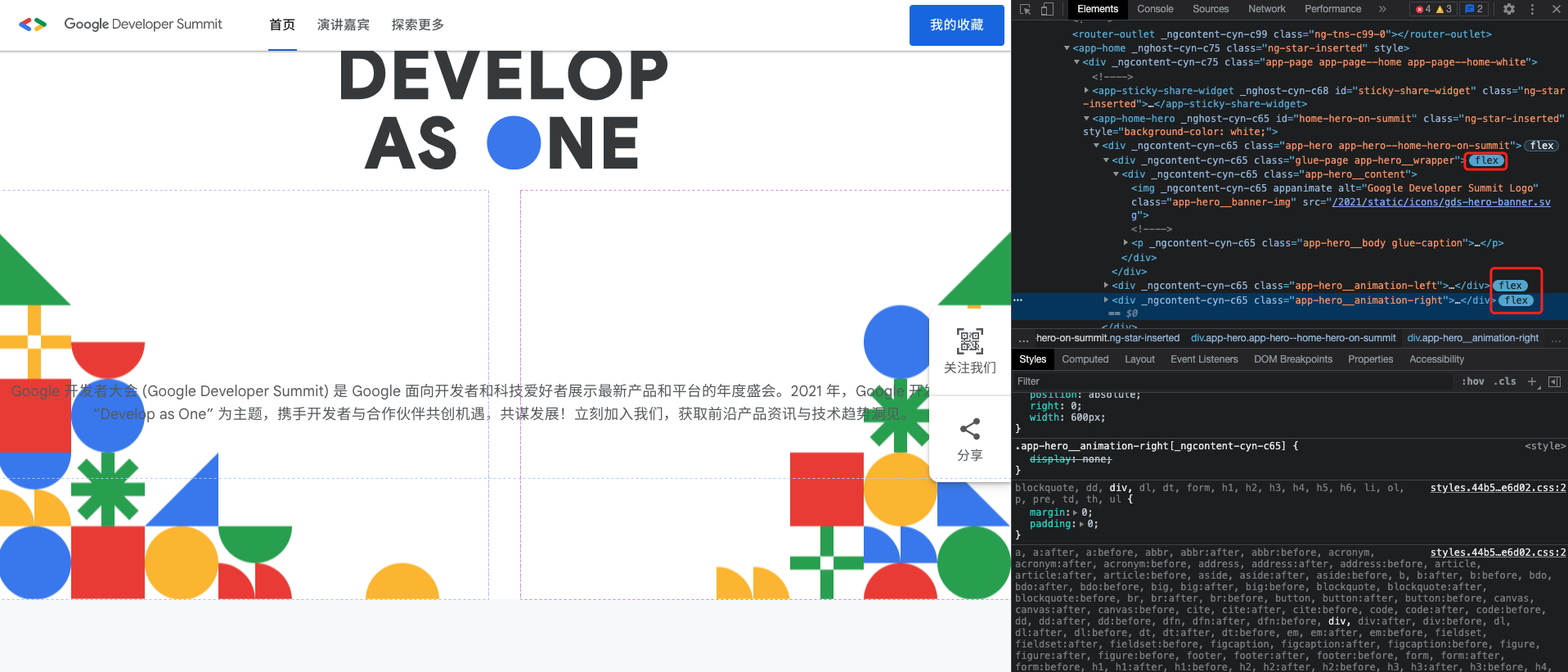The image size is (1568, 672).
Task: Toggle the device toolbar icon
Action: [1047, 9]
